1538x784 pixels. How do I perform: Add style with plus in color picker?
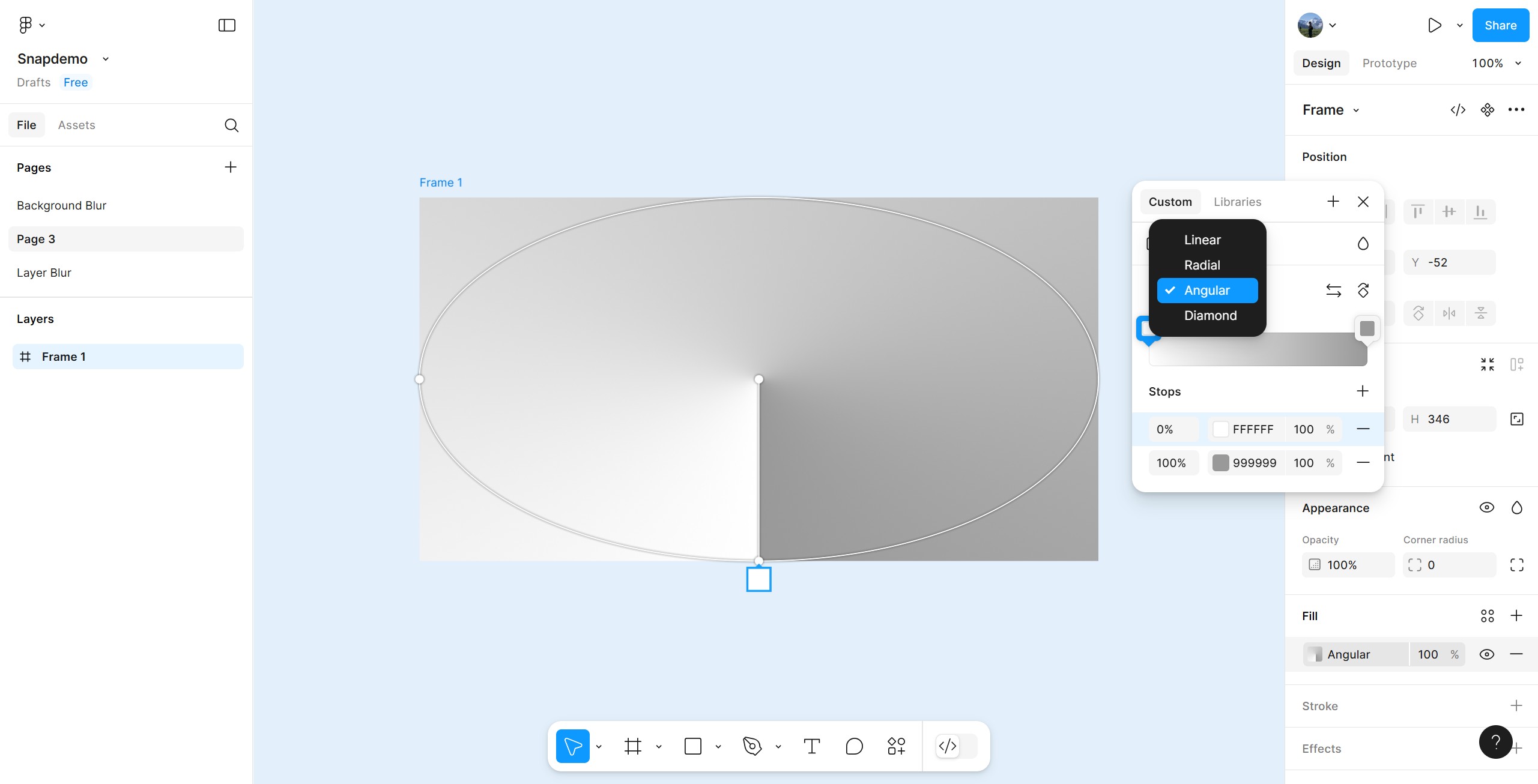click(1333, 201)
